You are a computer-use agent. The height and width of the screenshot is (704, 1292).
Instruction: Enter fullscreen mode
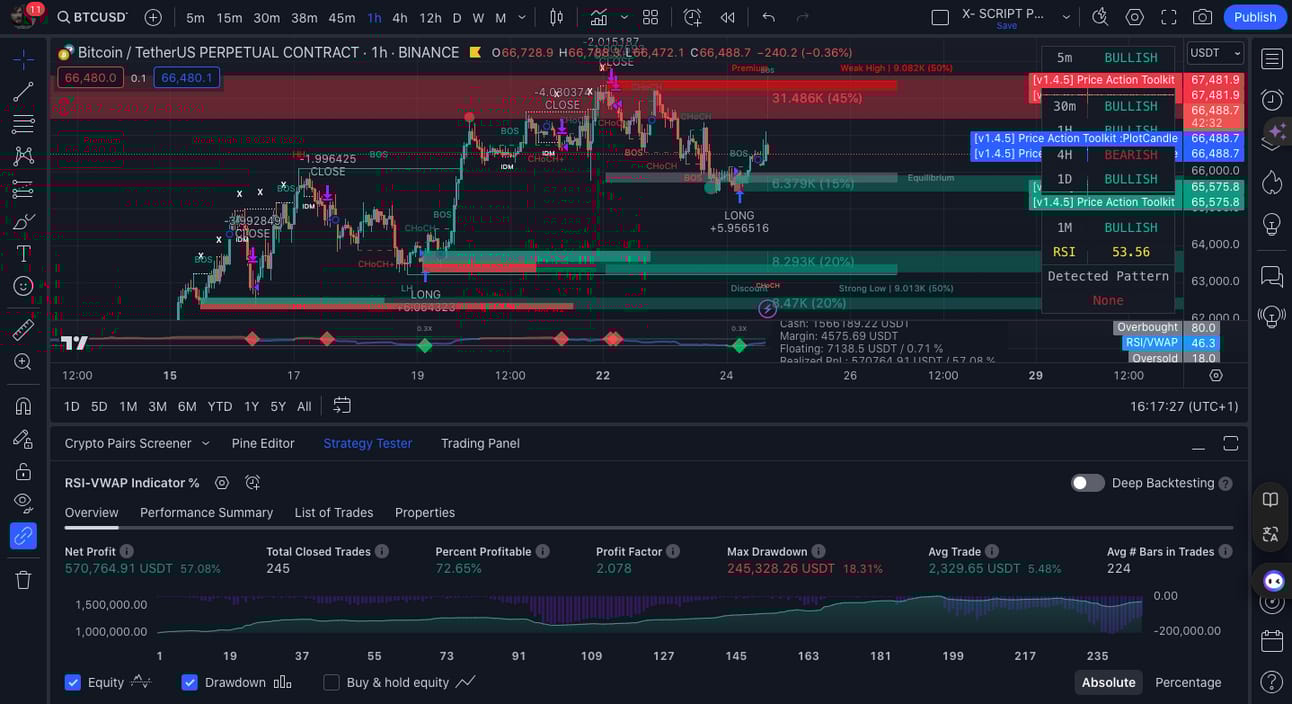[1168, 17]
